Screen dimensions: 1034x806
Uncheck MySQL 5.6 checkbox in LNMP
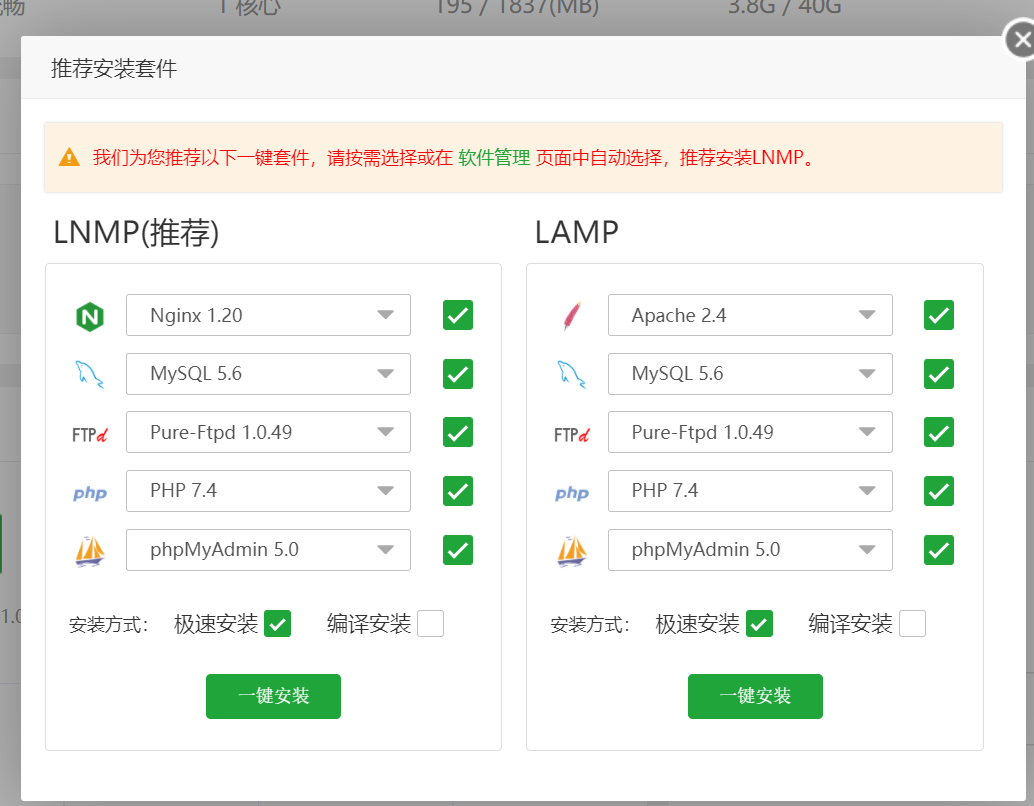click(x=458, y=374)
